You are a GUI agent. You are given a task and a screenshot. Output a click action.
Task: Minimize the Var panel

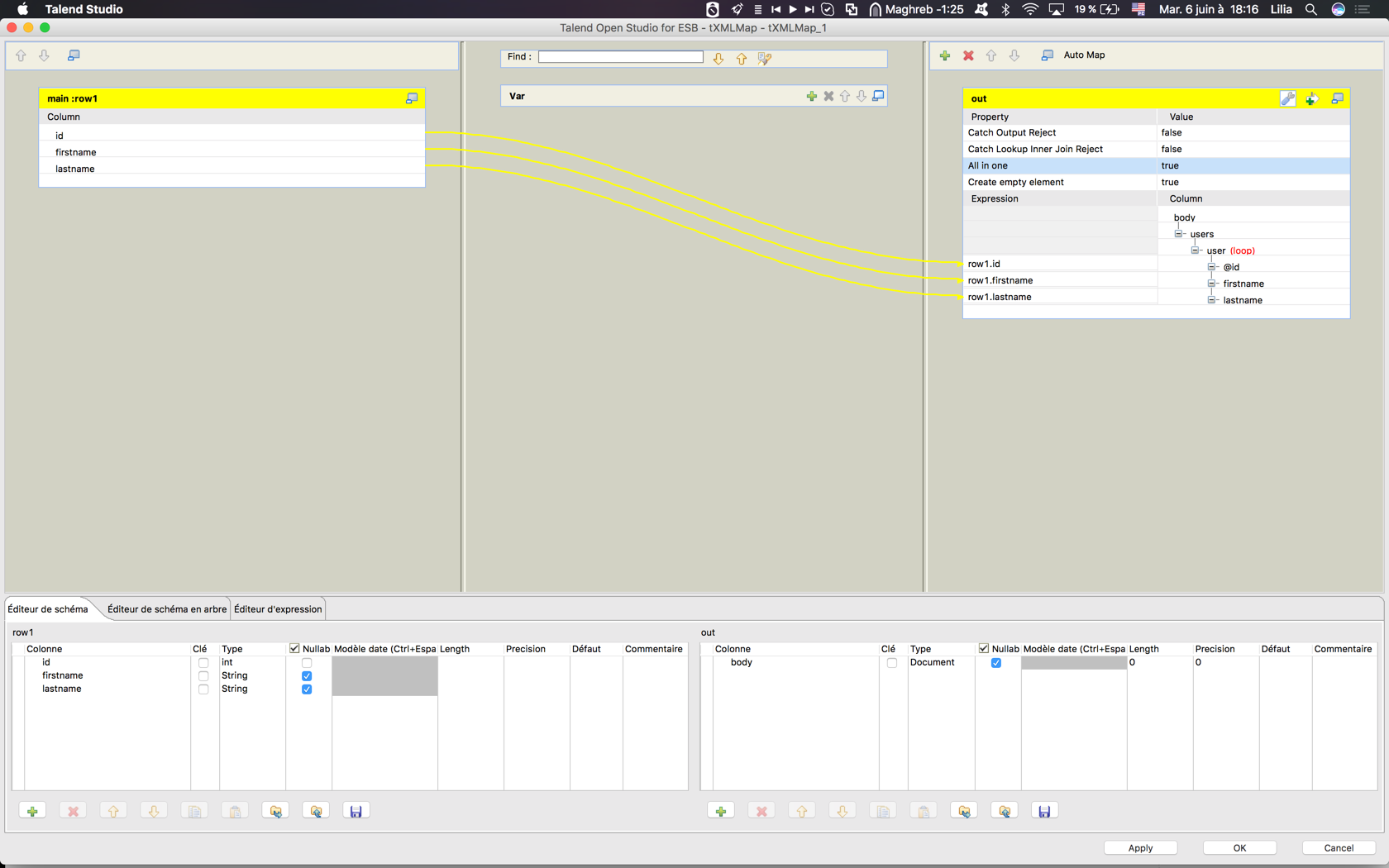(x=879, y=96)
